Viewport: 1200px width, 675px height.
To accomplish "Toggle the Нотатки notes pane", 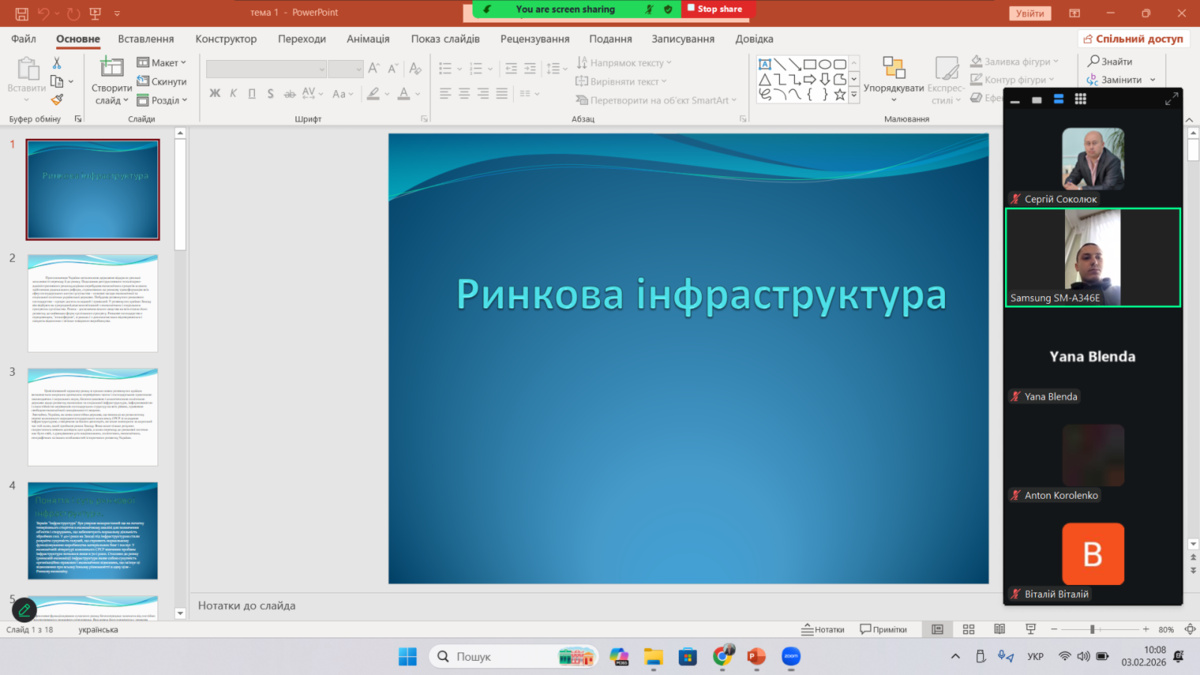I will pos(823,630).
